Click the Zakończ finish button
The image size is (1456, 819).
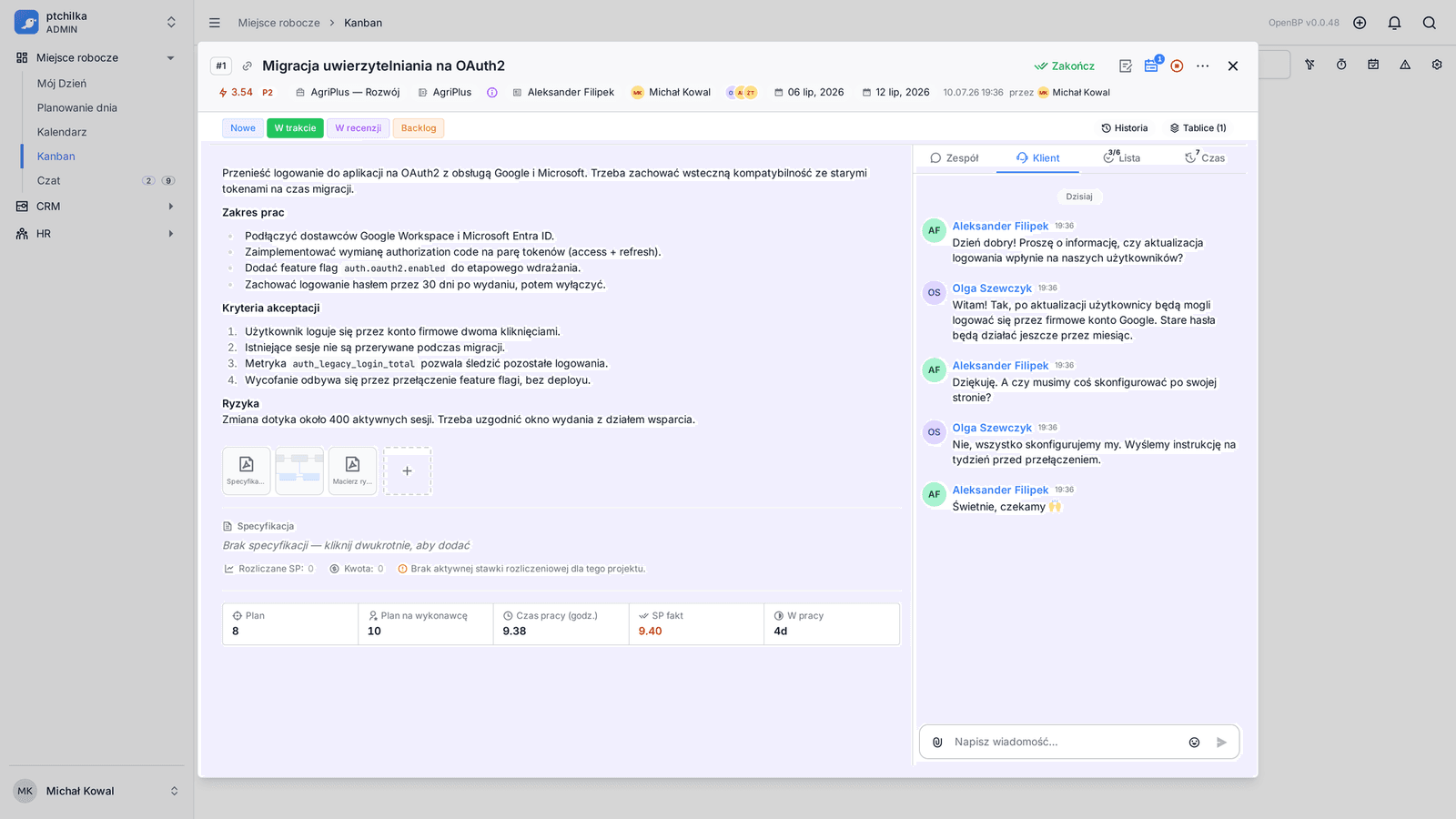[x=1065, y=66]
